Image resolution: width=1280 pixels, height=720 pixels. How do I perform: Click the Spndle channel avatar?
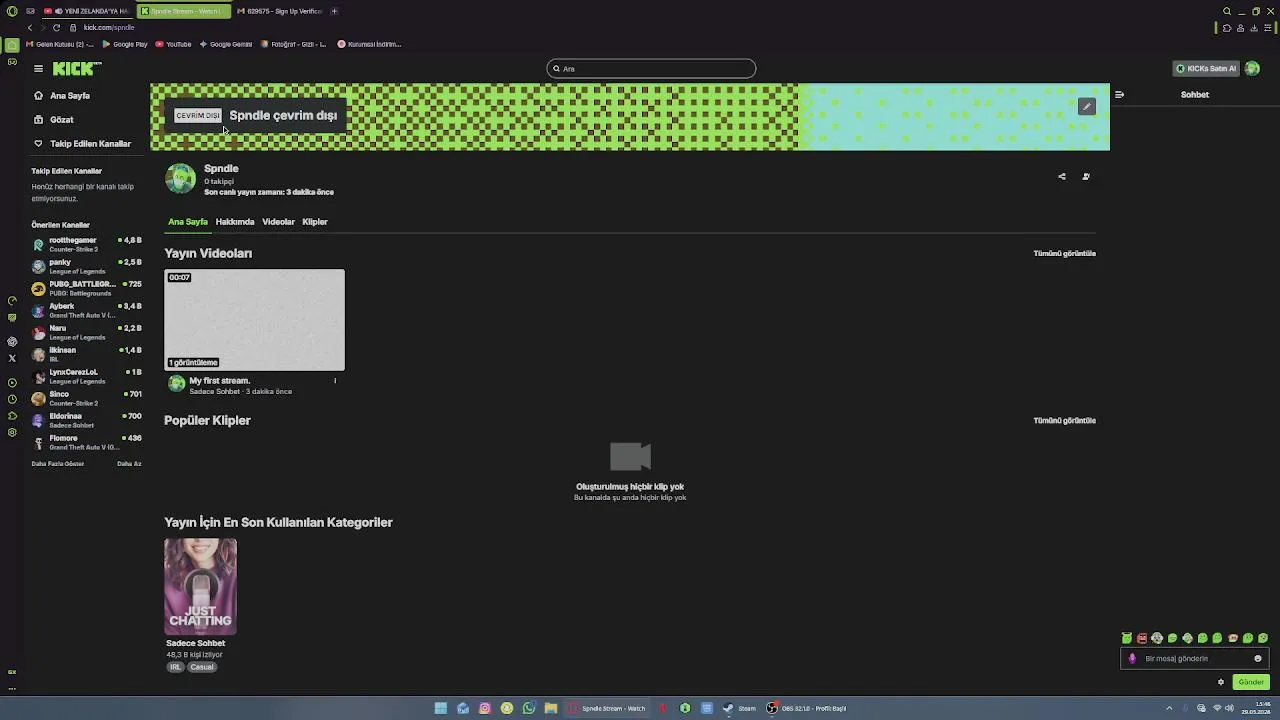(181, 179)
